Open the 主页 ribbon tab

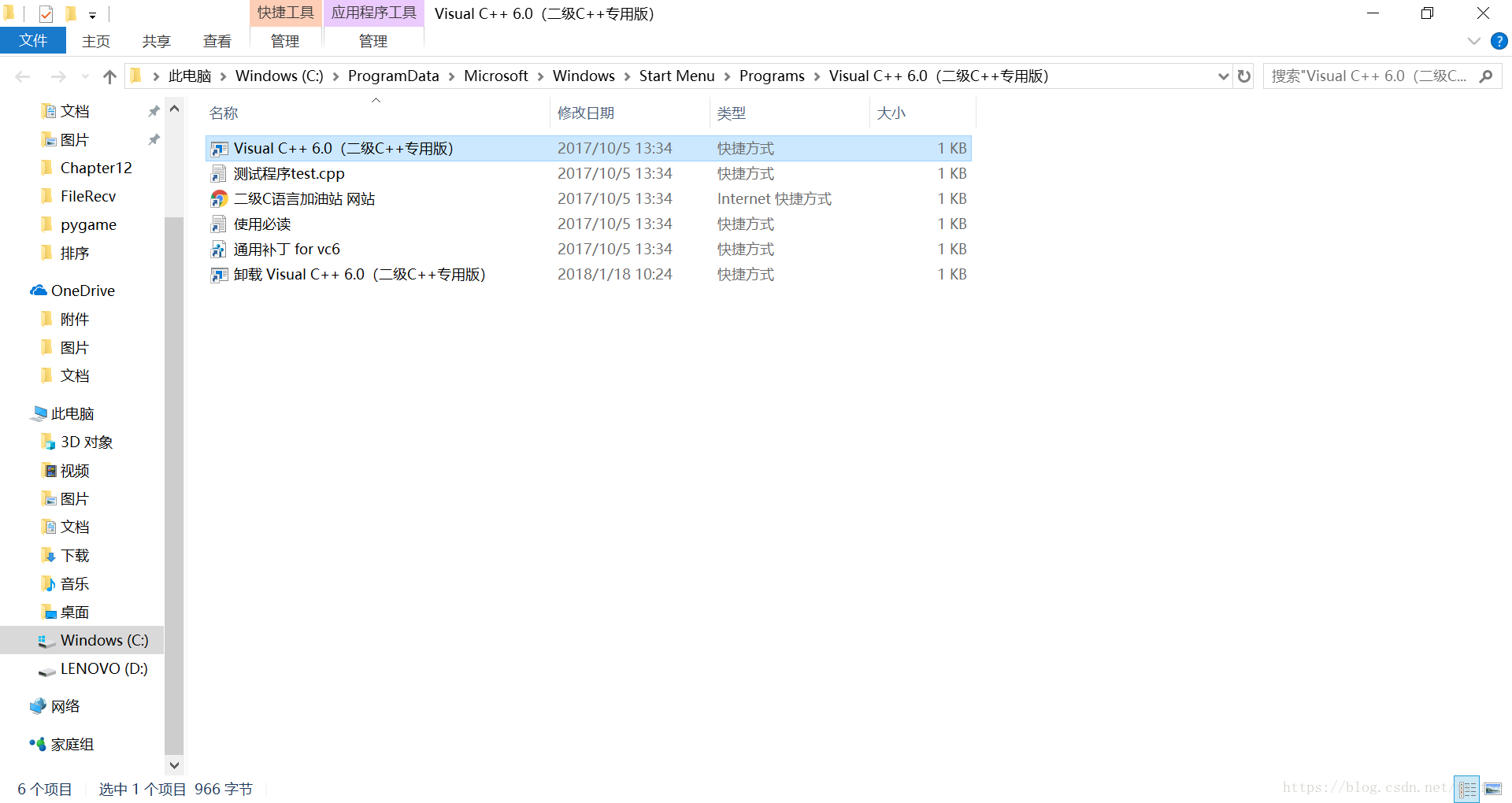(96, 41)
